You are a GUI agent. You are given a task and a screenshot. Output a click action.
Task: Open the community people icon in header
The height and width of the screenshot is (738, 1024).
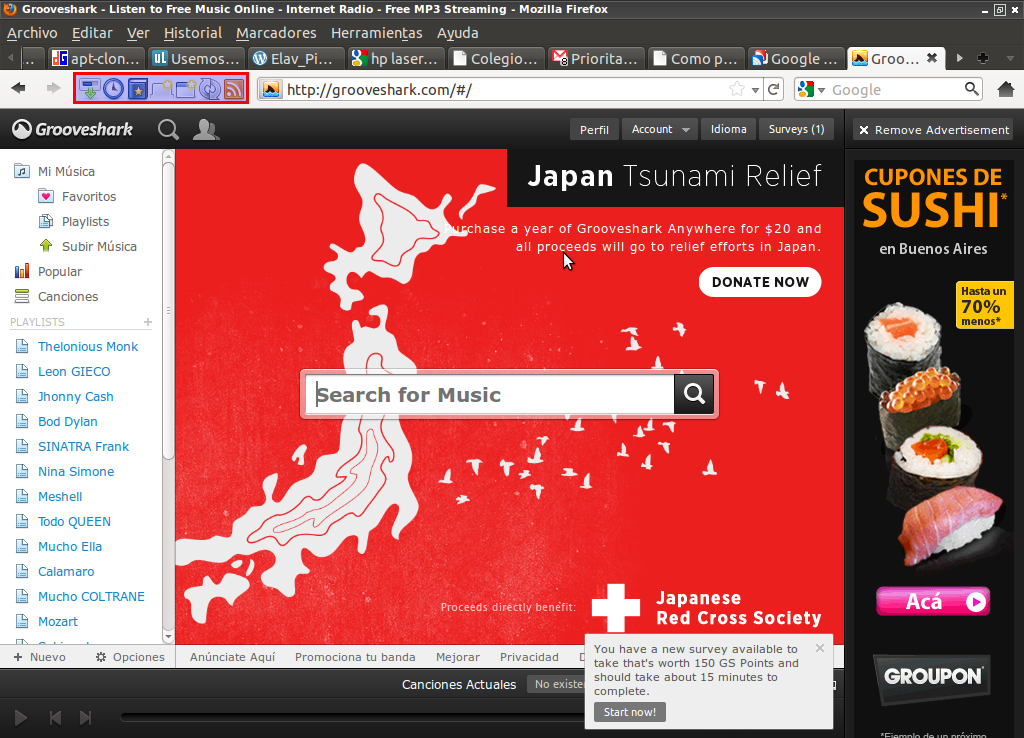[x=206, y=129]
